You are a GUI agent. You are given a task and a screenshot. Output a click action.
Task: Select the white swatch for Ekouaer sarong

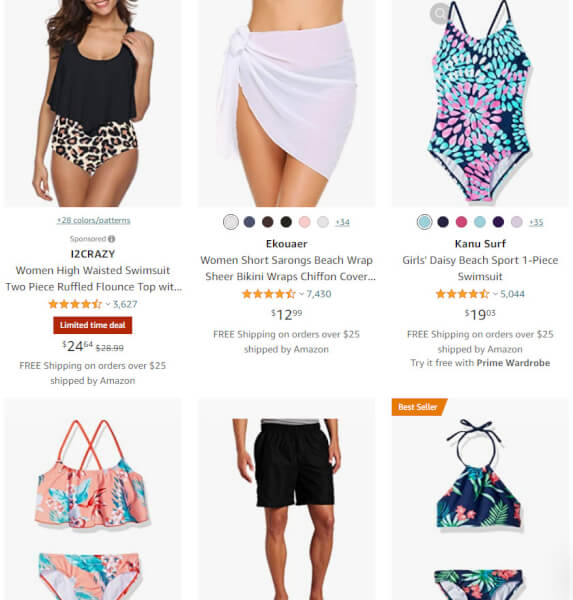(x=231, y=222)
